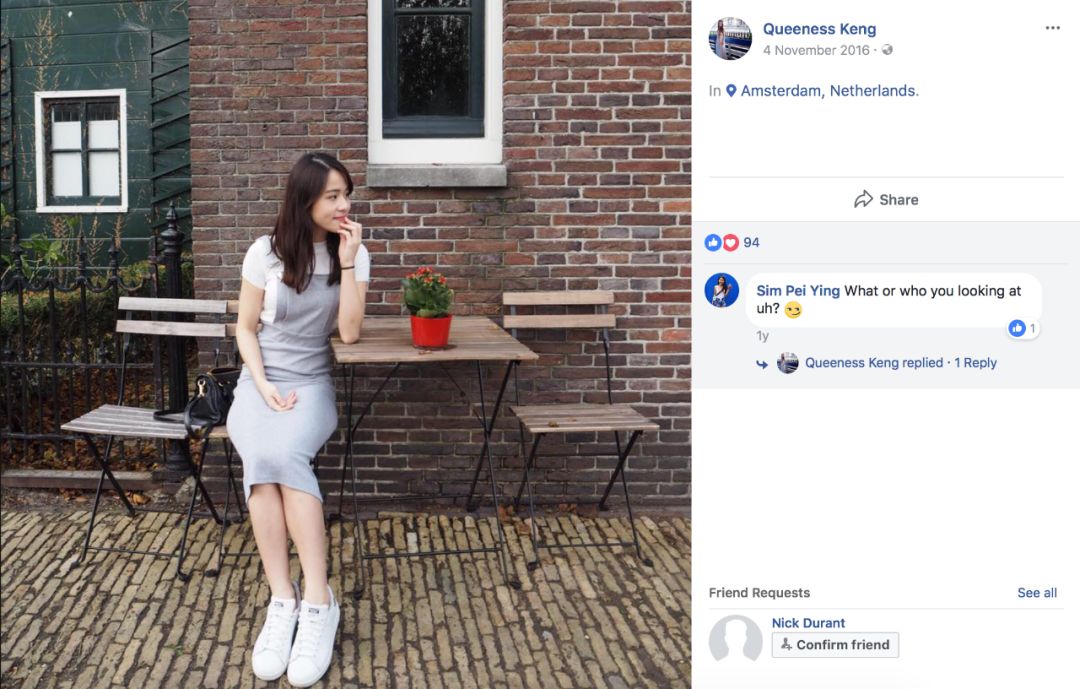This screenshot has height=689, width=1080.
Task: Click the love heart reaction icon
Action: click(x=730, y=243)
